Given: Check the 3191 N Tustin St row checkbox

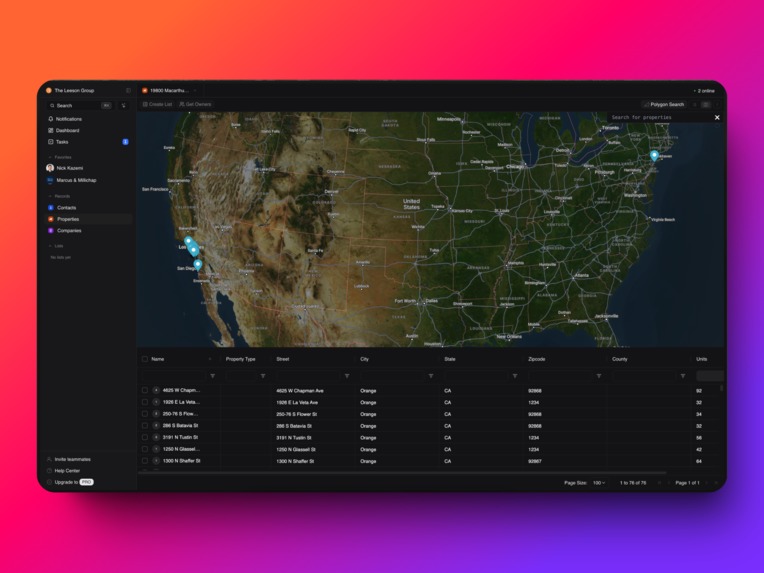Looking at the screenshot, I should pos(145,437).
